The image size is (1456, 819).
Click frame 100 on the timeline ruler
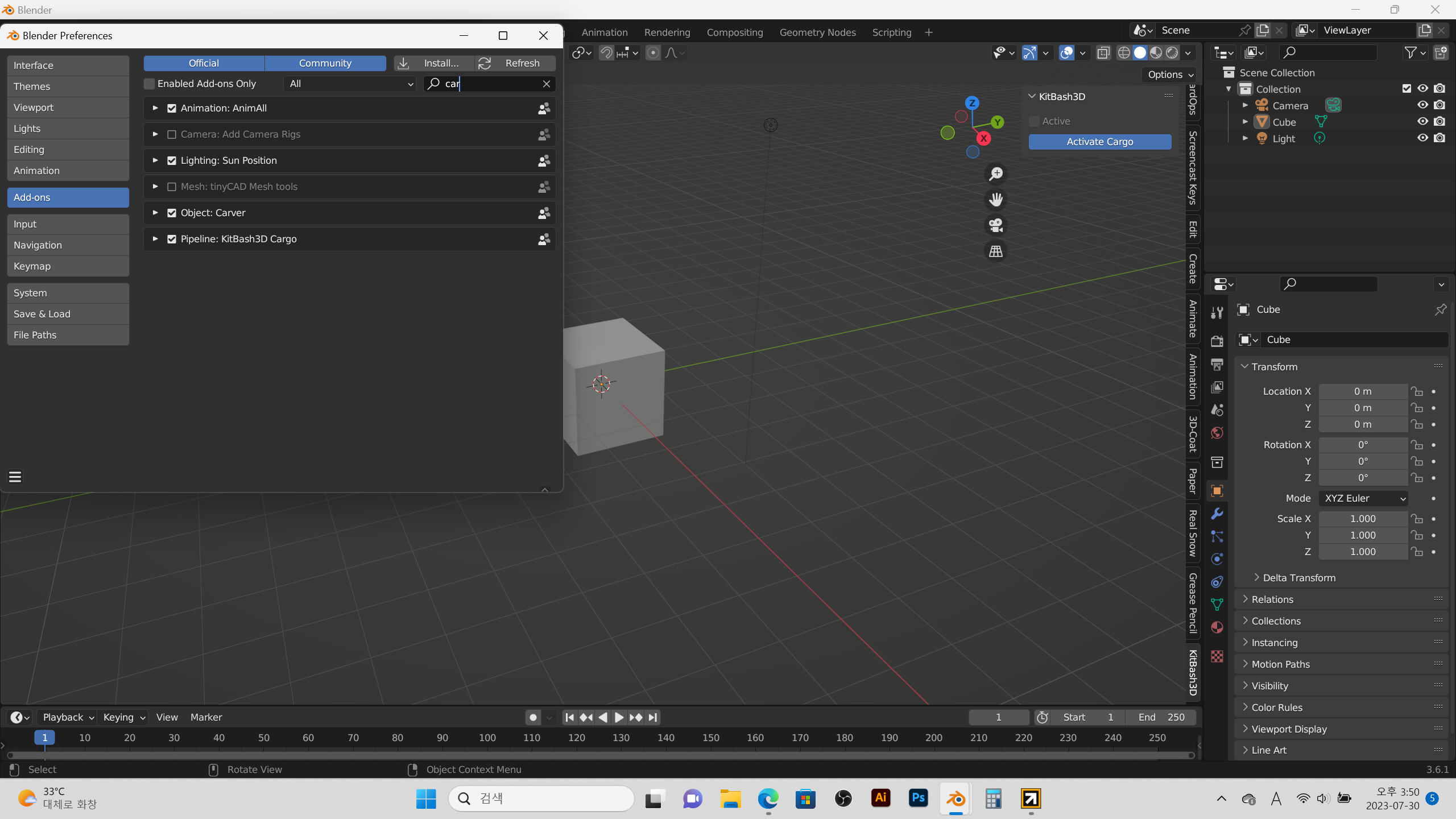[487, 738]
